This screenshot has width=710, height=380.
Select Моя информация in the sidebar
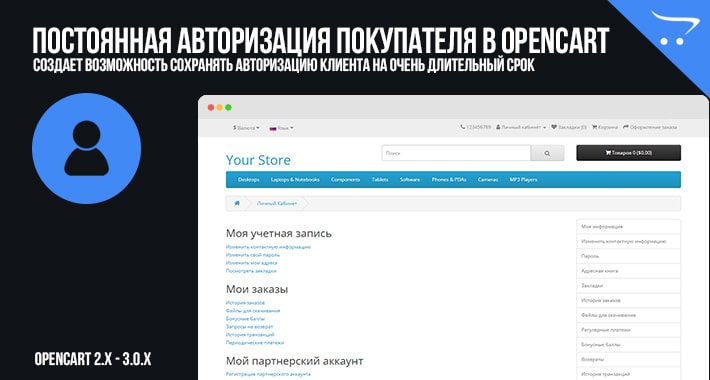[x=628, y=226]
